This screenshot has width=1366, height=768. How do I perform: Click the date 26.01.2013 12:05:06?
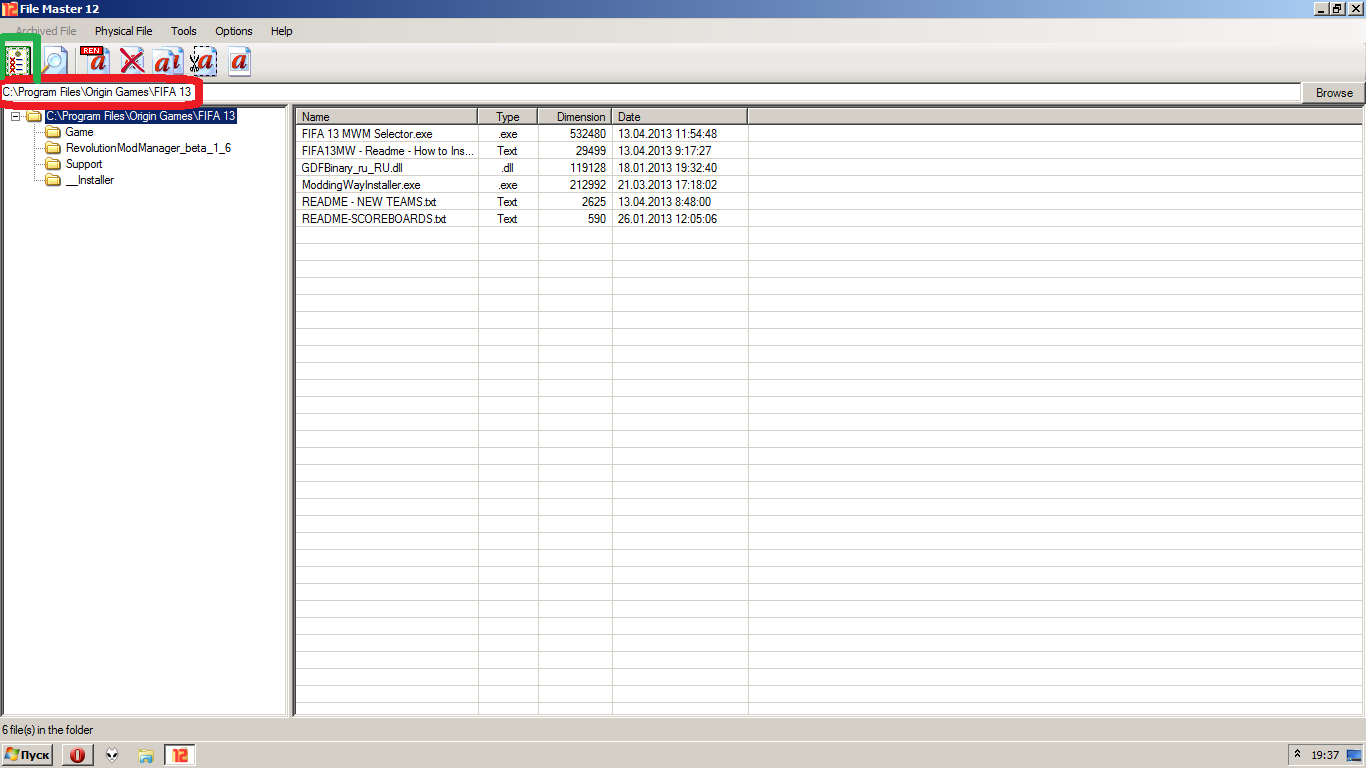coord(667,219)
